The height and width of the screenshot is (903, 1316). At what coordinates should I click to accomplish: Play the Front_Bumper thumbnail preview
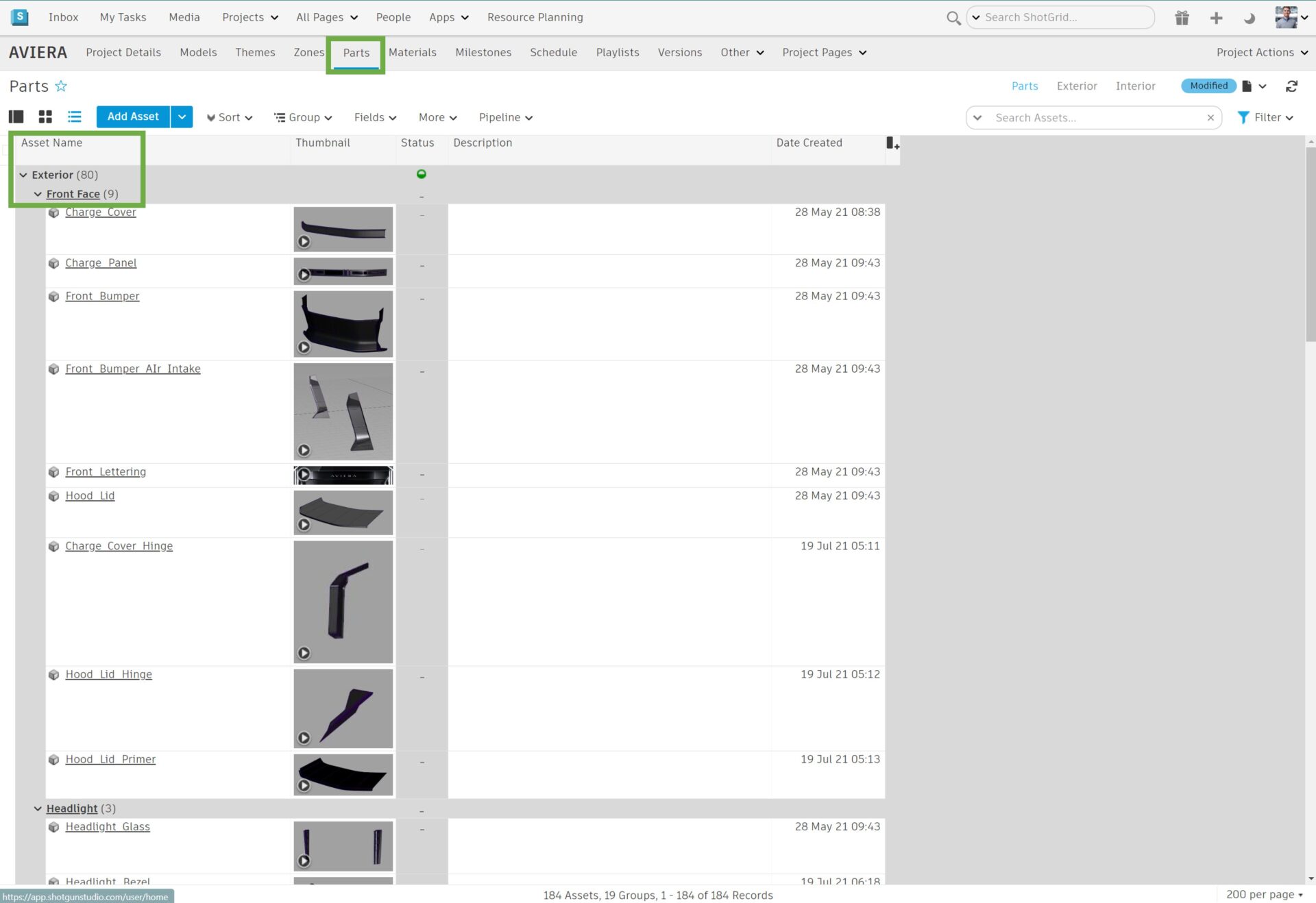305,347
